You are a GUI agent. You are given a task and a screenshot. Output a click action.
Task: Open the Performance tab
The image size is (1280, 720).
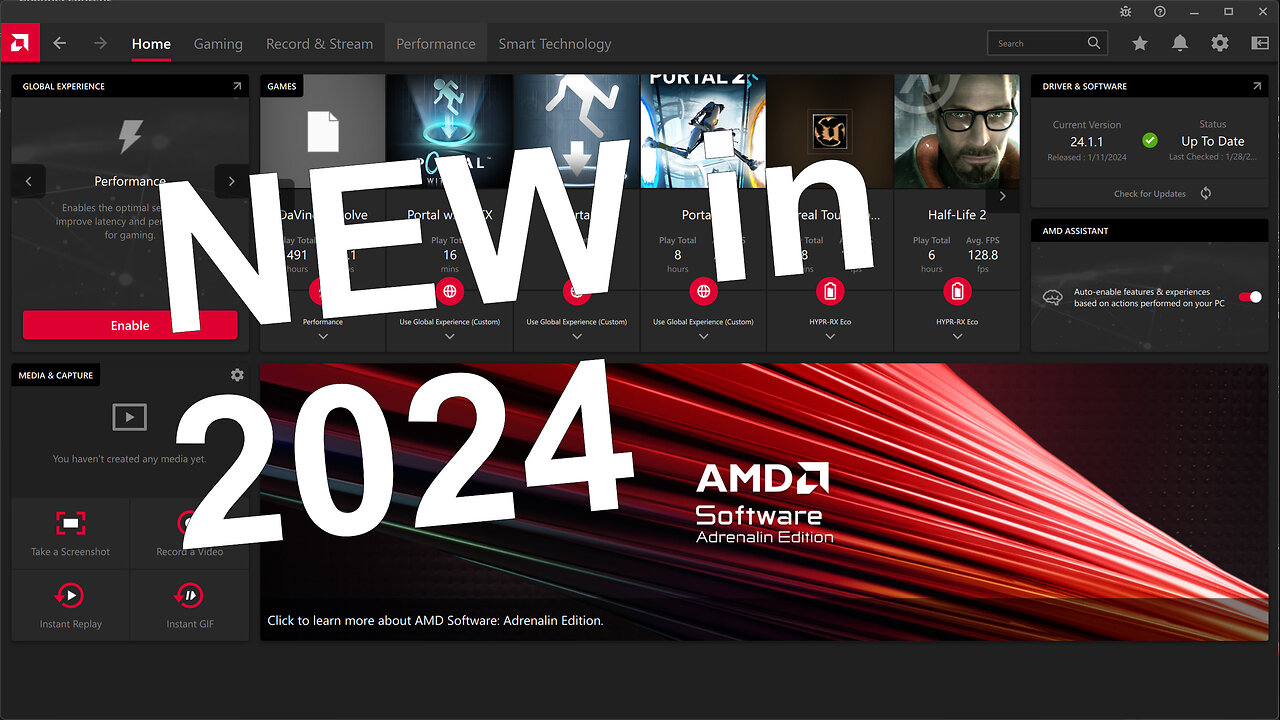tap(436, 44)
